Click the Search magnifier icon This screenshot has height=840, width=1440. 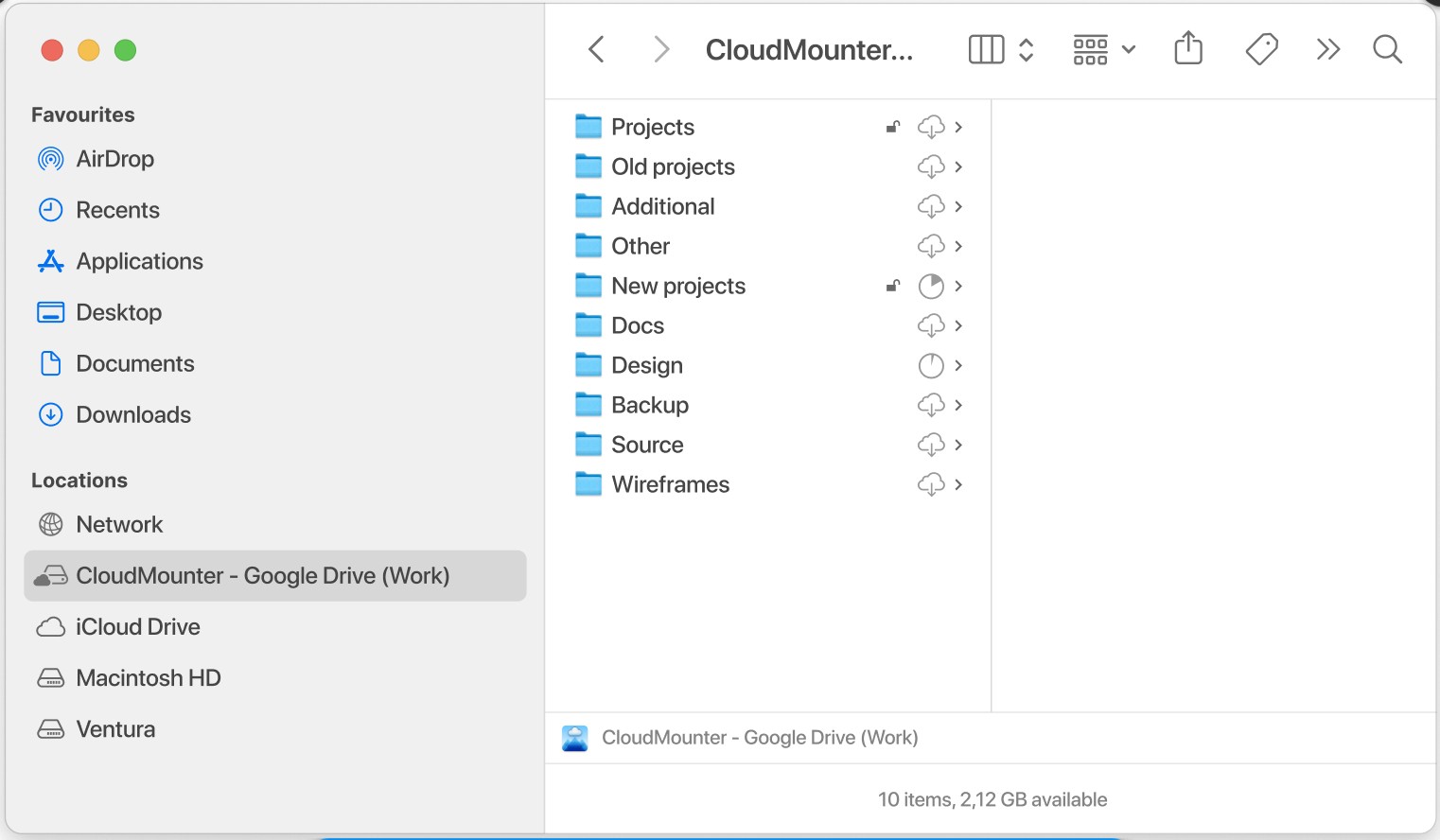[1387, 49]
